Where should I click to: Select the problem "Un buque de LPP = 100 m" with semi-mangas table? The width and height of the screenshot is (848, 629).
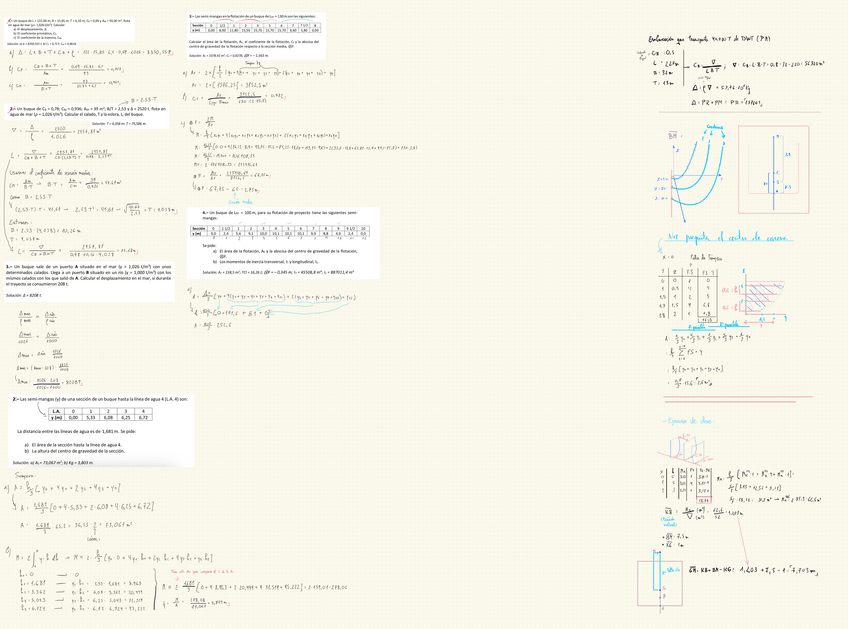[x=283, y=243]
